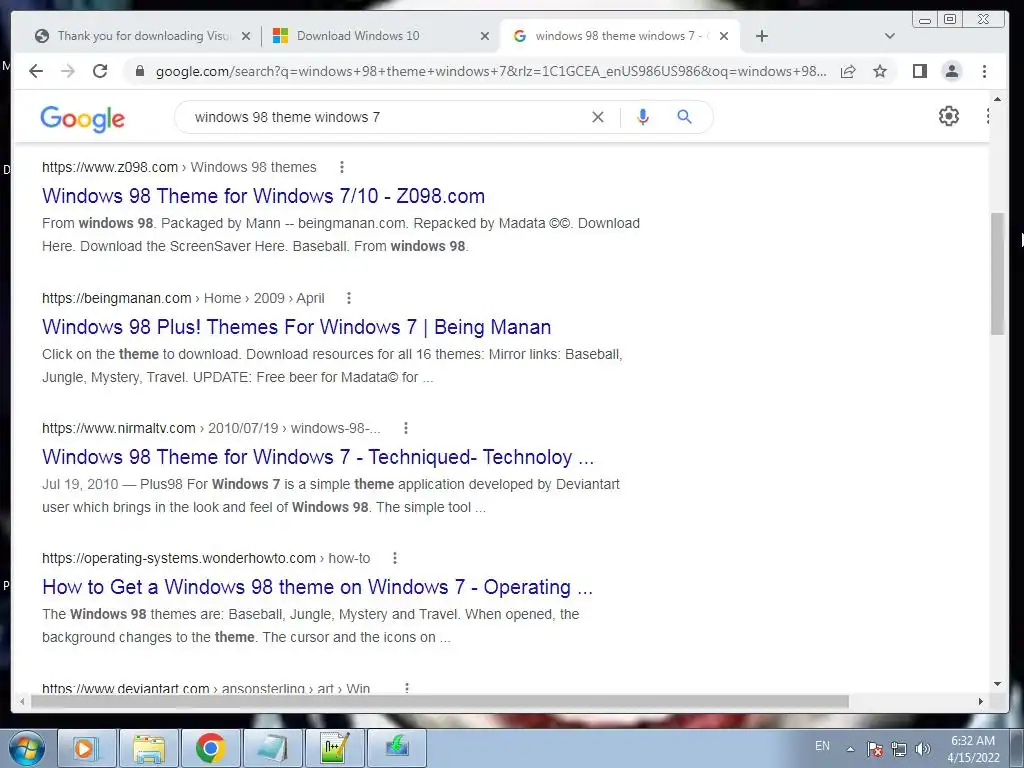Image resolution: width=1024 pixels, height=768 pixels.
Task: Click into the Google search input field
Action: [x=385, y=117]
